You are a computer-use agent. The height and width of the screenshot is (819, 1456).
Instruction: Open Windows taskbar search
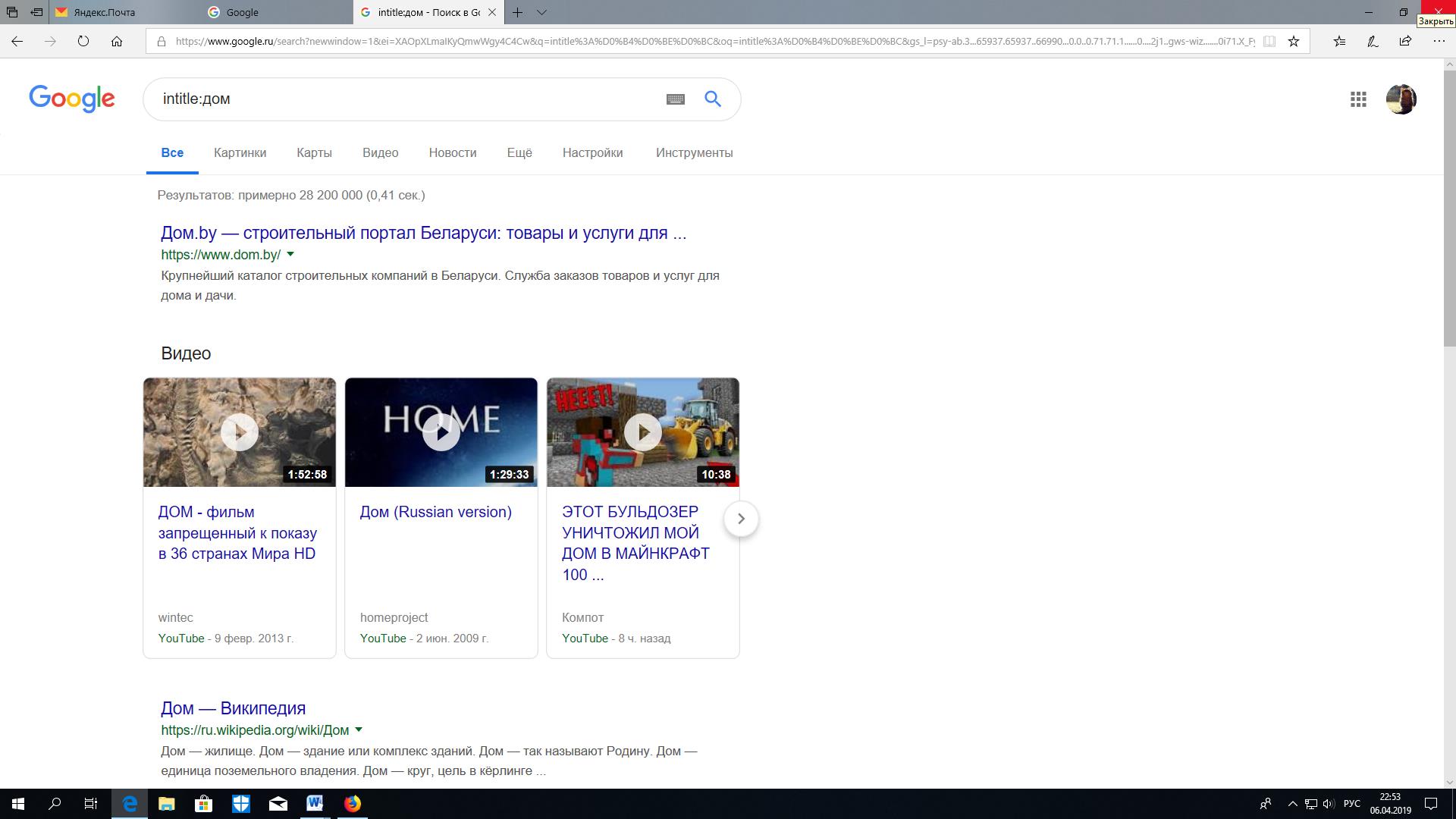pyautogui.click(x=55, y=804)
